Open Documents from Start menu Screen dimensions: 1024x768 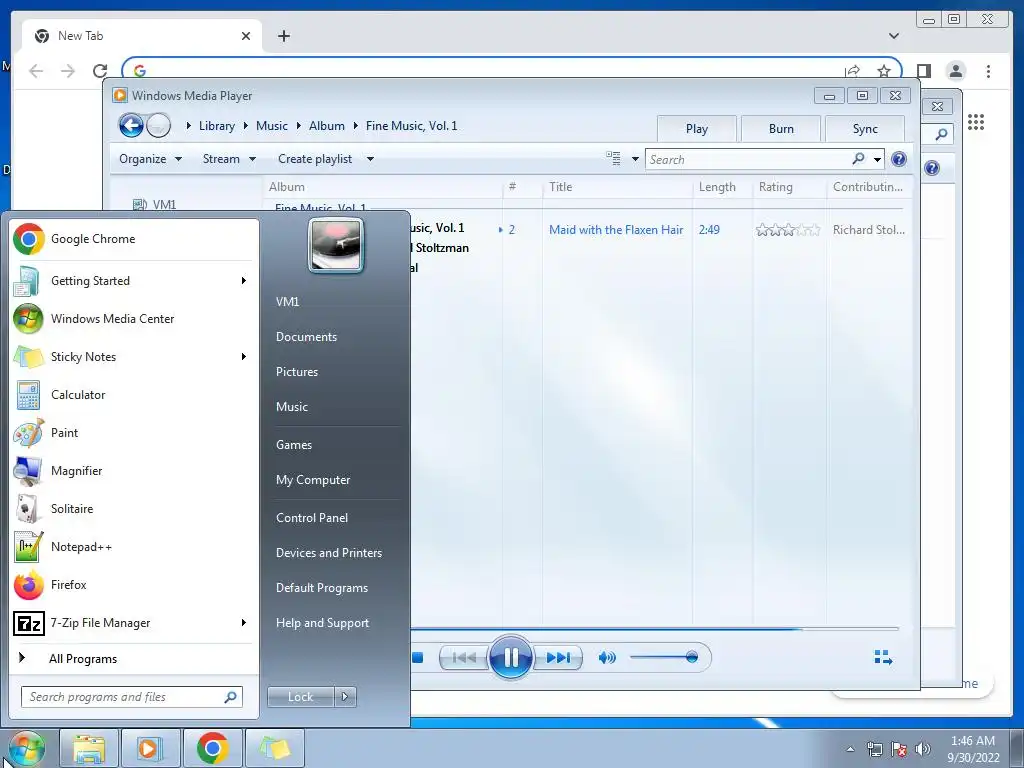(x=306, y=337)
